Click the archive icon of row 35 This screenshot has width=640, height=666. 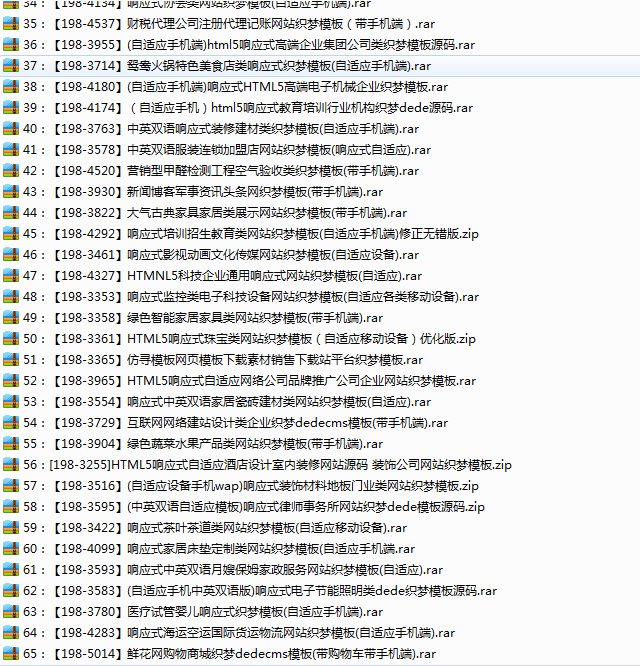click(11, 24)
